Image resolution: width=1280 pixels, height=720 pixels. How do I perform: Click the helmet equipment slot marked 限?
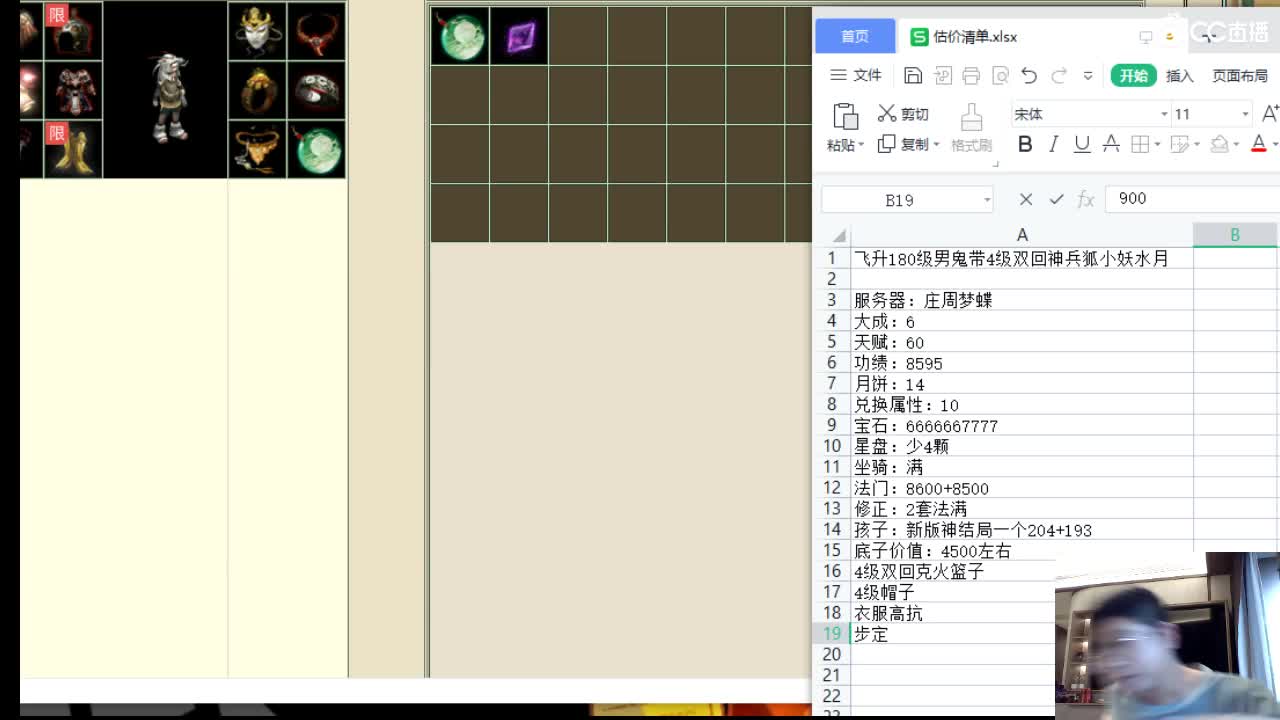pyautogui.click(x=73, y=31)
